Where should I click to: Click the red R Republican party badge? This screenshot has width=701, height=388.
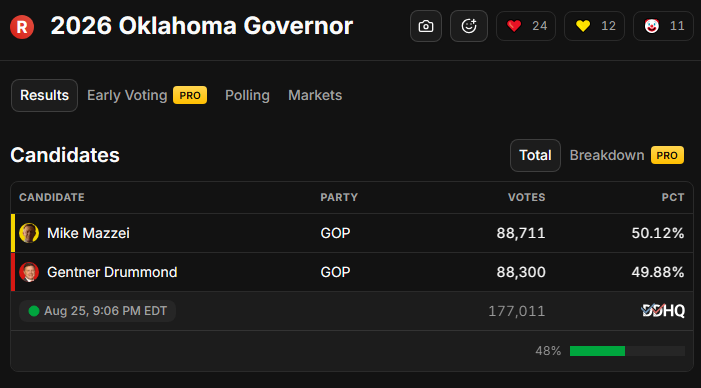click(22, 27)
